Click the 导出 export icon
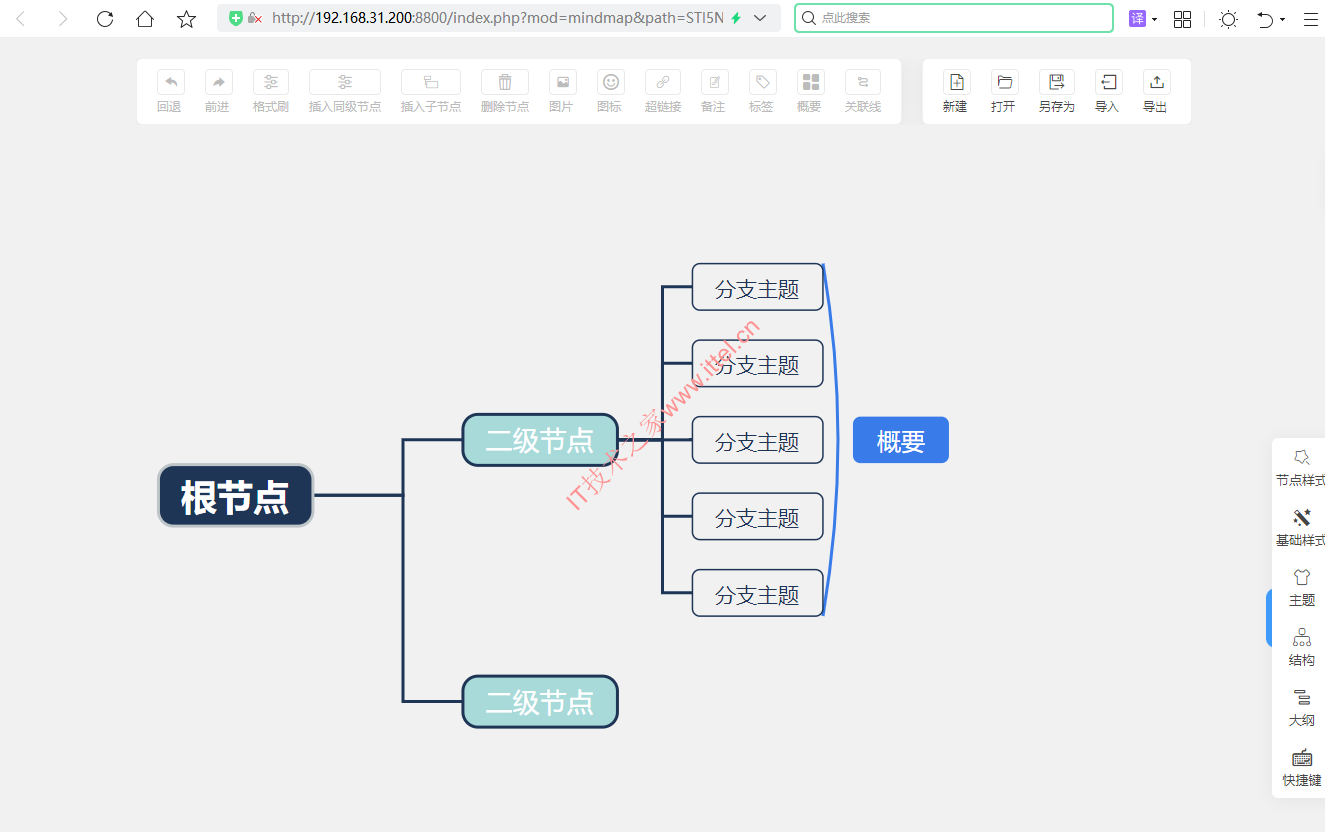The height and width of the screenshot is (832, 1325). coord(1157,82)
